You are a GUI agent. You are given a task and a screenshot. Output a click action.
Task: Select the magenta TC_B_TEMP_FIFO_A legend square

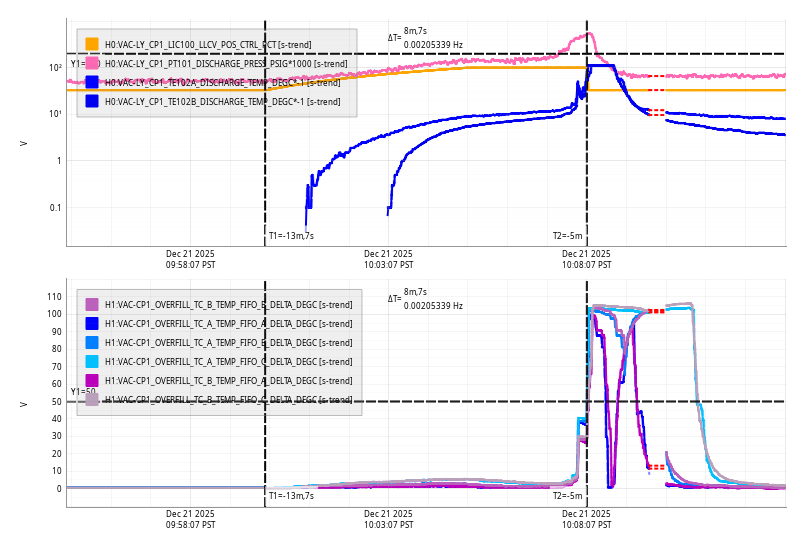coord(92,380)
